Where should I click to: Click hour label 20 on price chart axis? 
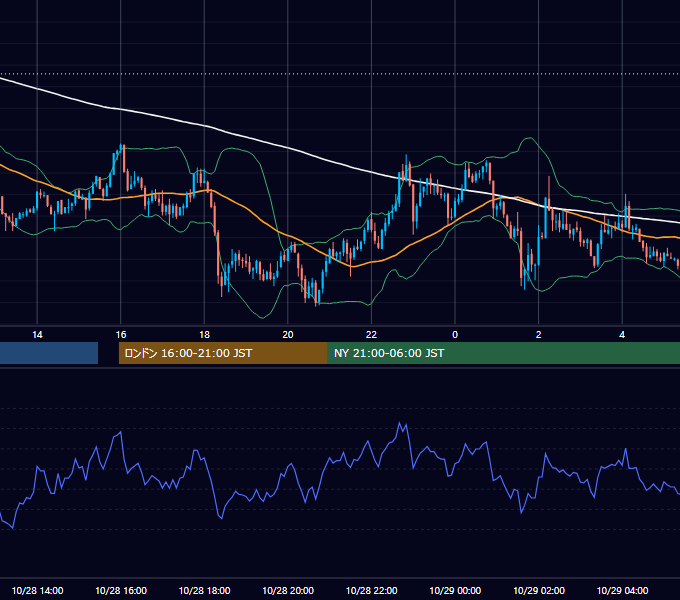[x=288, y=335]
